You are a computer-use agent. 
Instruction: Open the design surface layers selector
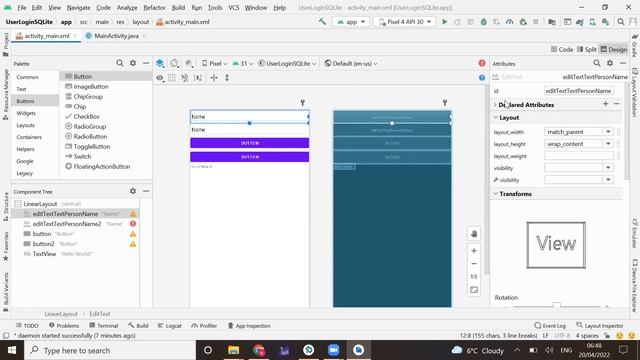click(x=160, y=63)
